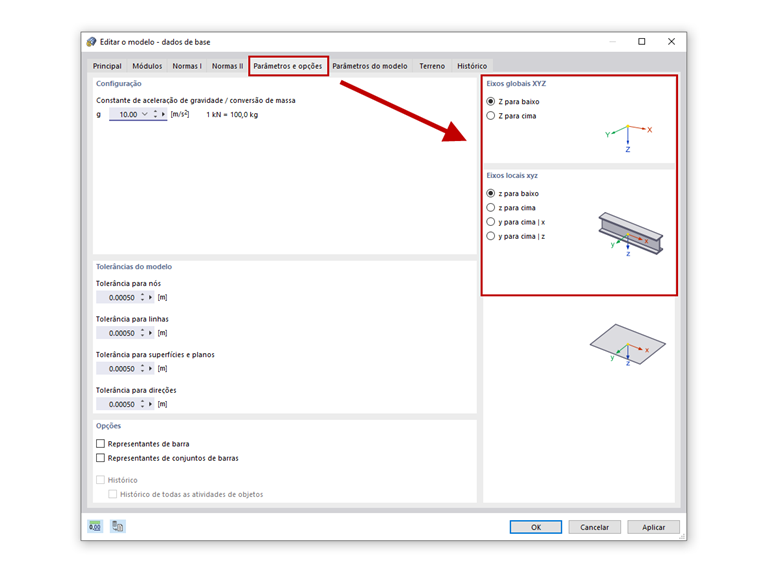Click the surface local axes preview image
Viewport: 760px width, 570px height.
628,345
